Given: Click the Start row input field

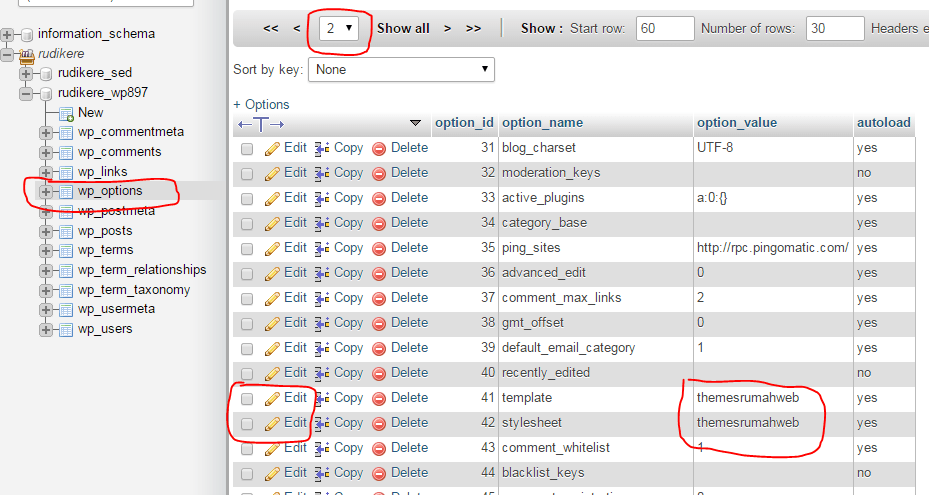Looking at the screenshot, I should (665, 28).
